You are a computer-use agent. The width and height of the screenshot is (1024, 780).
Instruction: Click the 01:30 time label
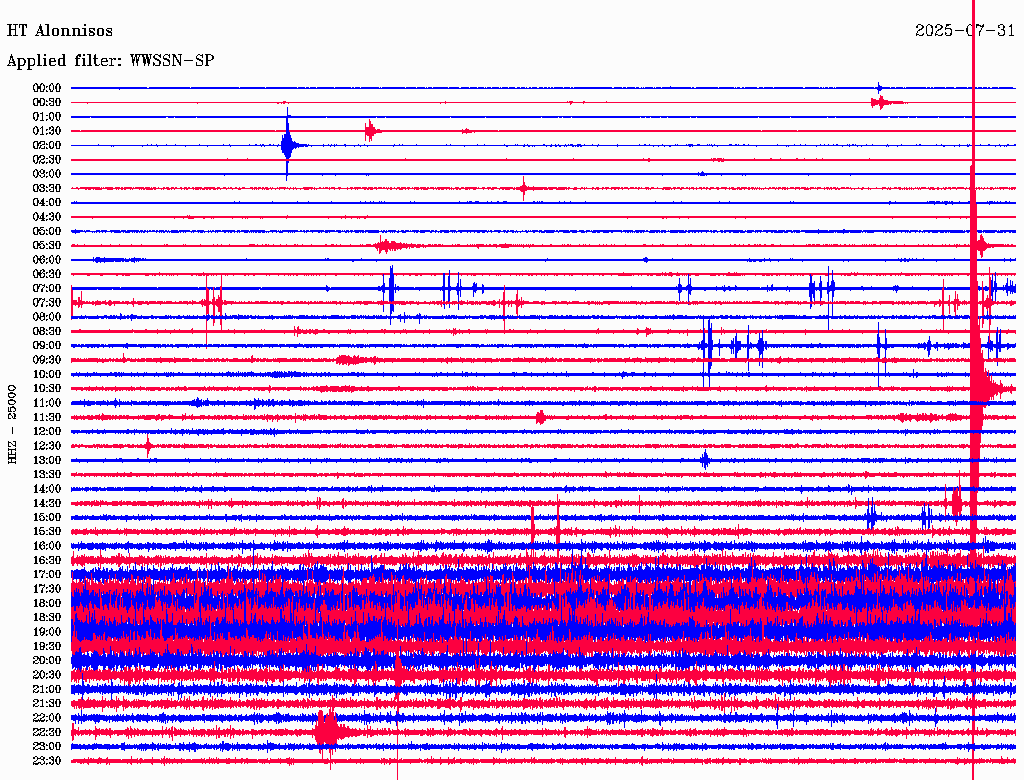point(47,131)
